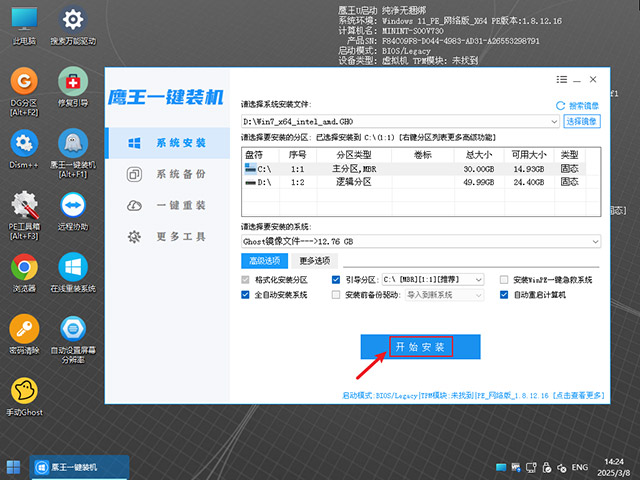Click the Windows Start button
The width and height of the screenshot is (640, 480).
click(x=13, y=467)
